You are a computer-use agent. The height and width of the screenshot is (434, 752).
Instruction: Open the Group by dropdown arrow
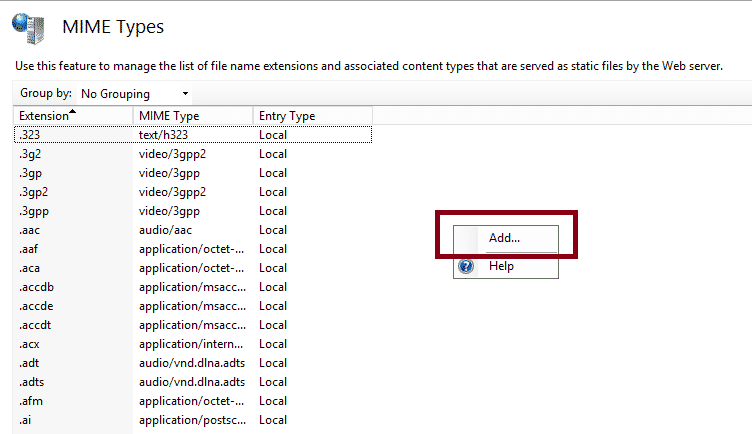coord(185,94)
